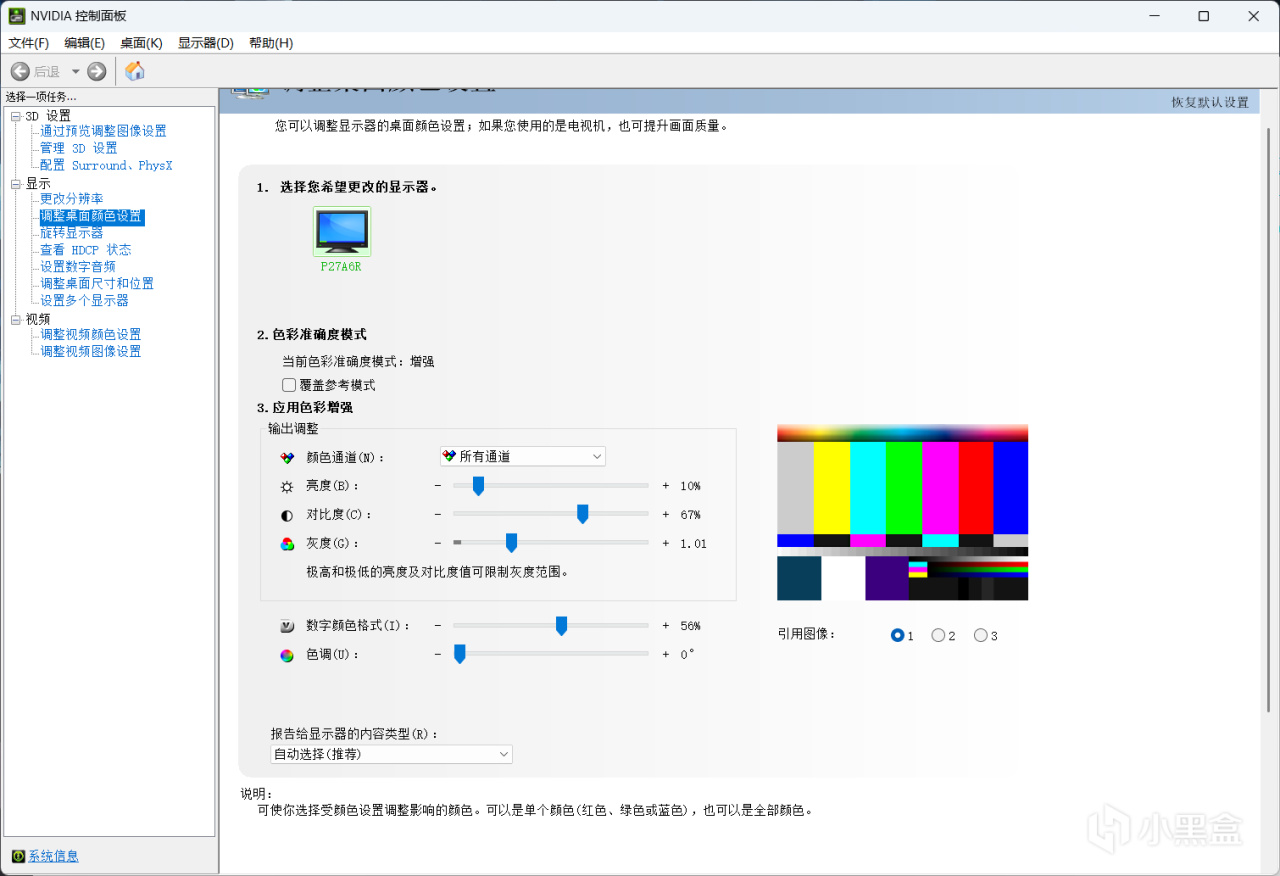Select reference image radio 1

pyautogui.click(x=897, y=635)
